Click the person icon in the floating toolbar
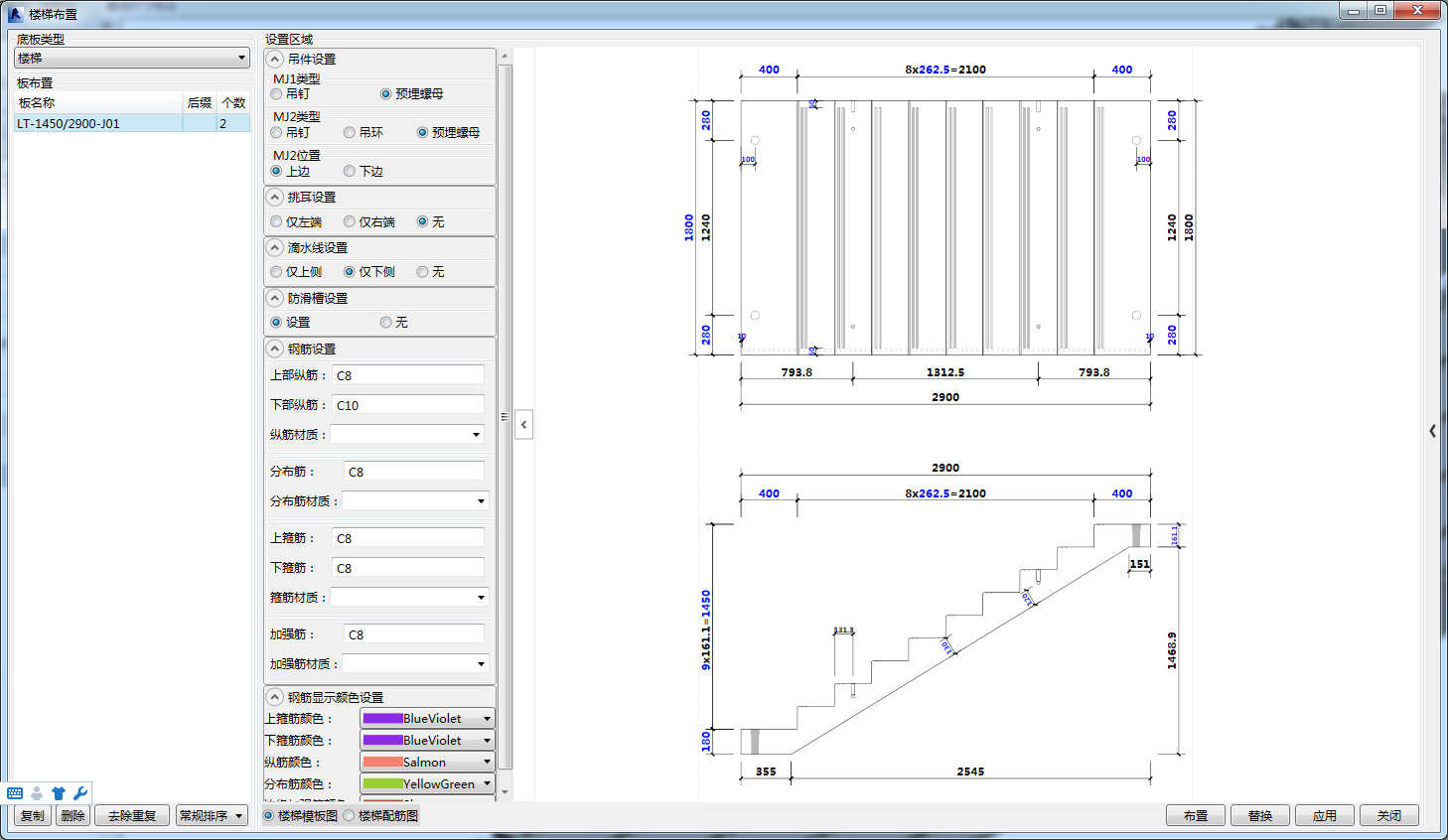Viewport: 1448px width, 840px height. click(x=37, y=793)
